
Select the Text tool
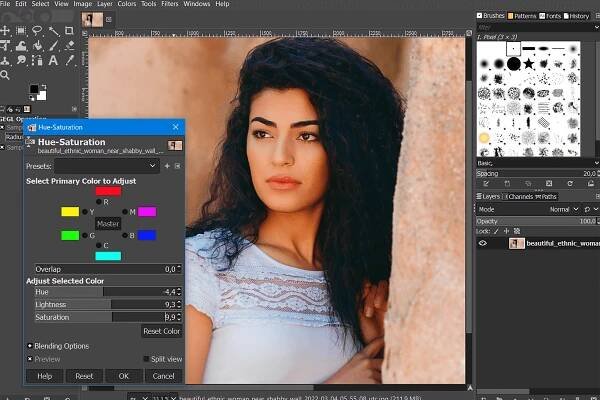pos(53,60)
